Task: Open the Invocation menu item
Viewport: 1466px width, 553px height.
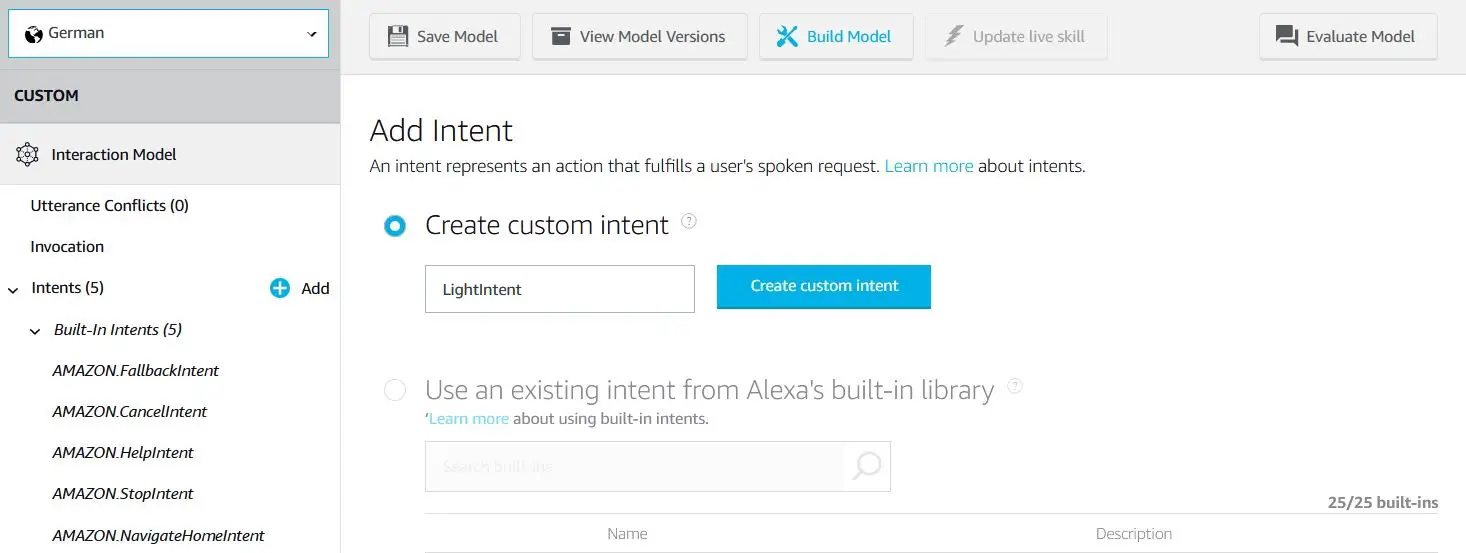Action: (x=67, y=246)
